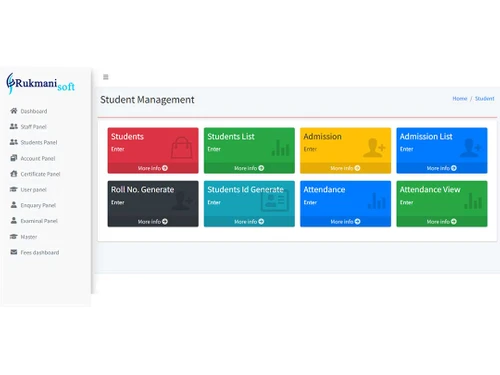Click the Master graduation cap icon

click(x=14, y=237)
